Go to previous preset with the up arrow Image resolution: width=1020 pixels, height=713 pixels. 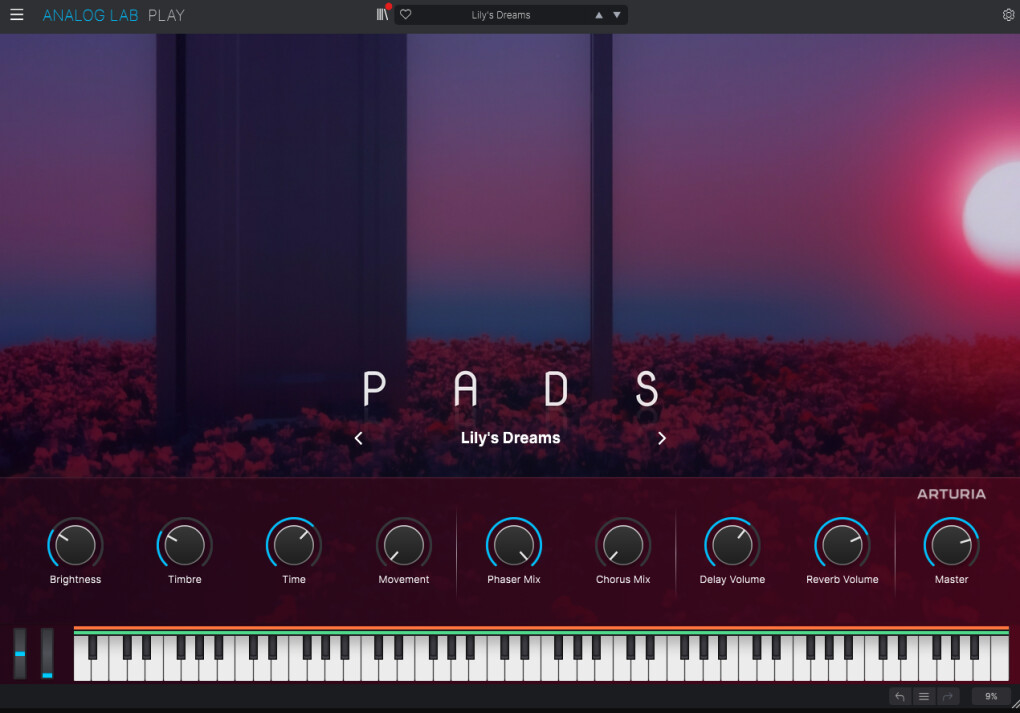tap(599, 15)
